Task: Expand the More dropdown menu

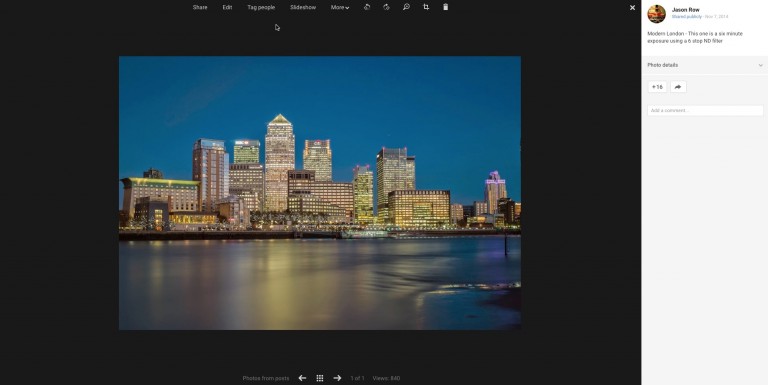Action: [340, 7]
